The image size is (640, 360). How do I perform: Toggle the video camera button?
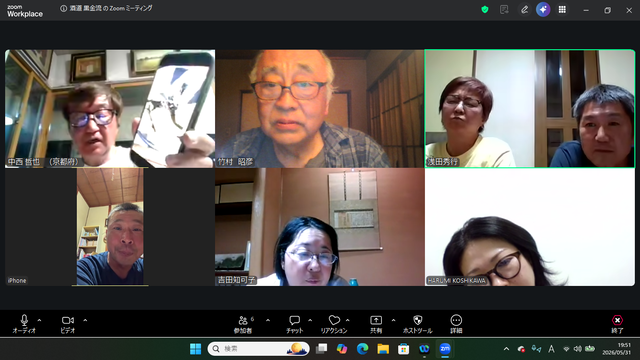click(x=68, y=324)
